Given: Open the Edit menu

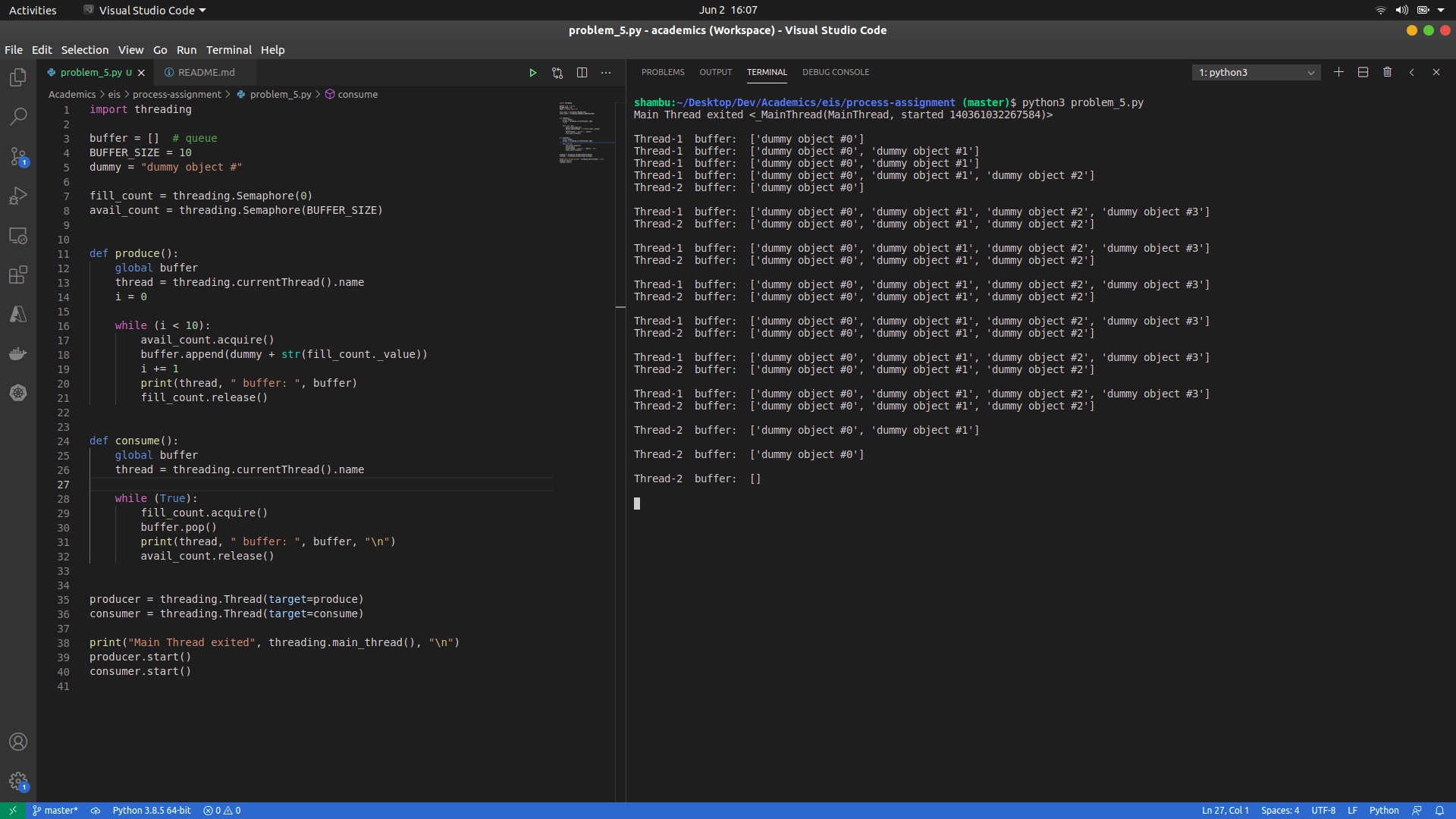Looking at the screenshot, I should coord(42,50).
